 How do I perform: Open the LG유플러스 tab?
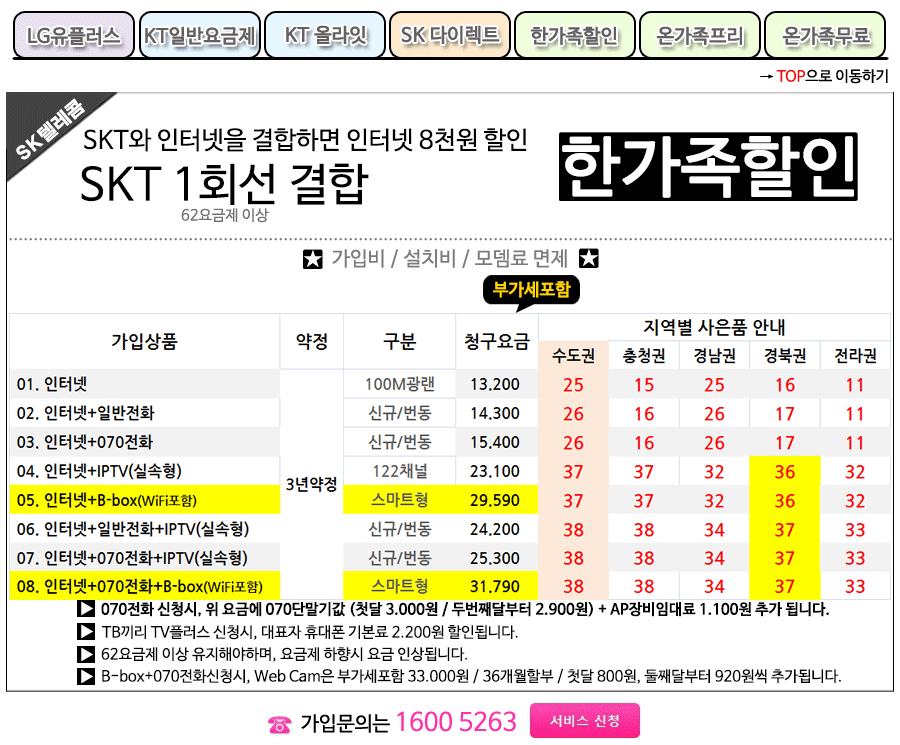[73, 37]
